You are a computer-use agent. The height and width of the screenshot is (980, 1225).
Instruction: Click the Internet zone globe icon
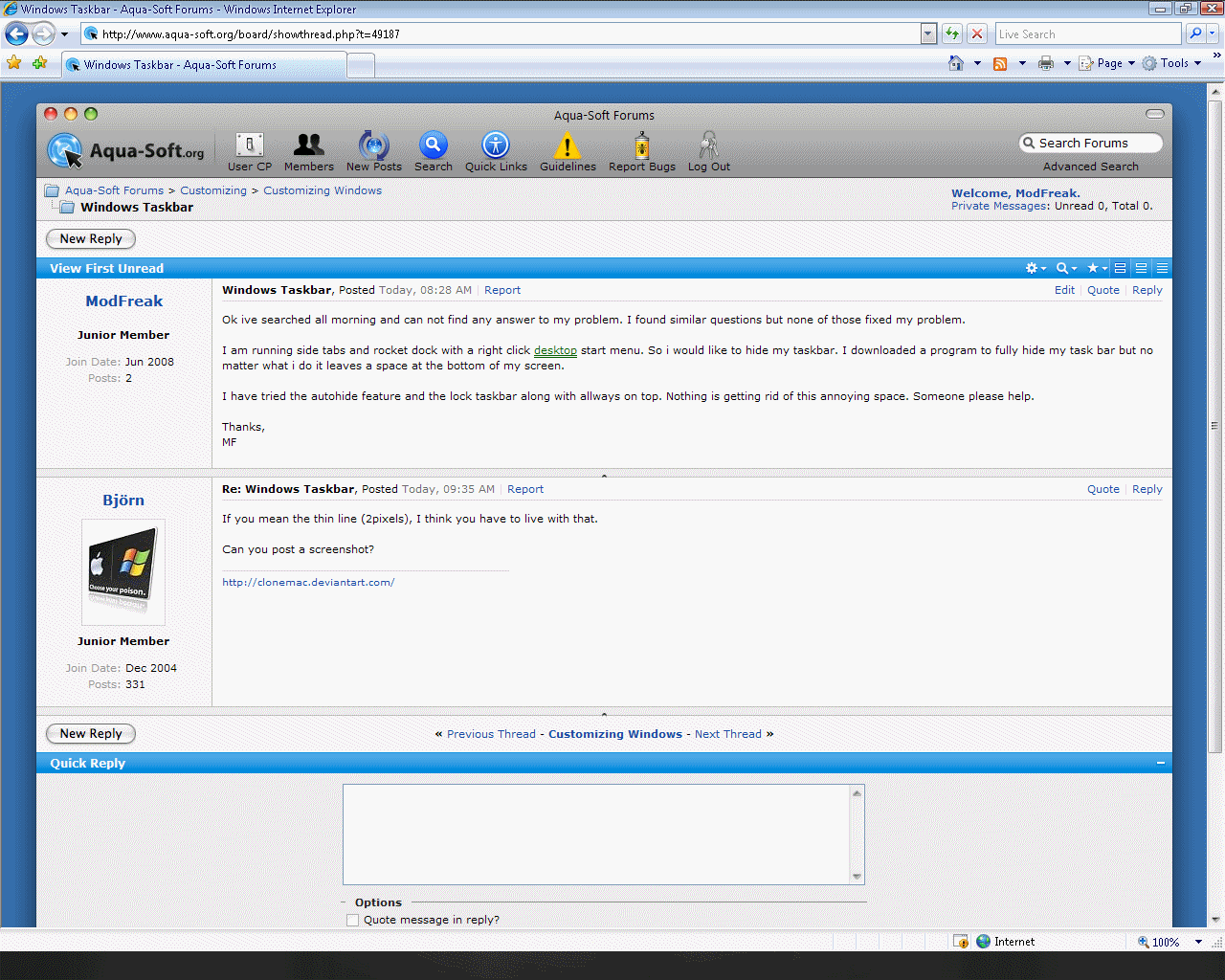coord(983,942)
